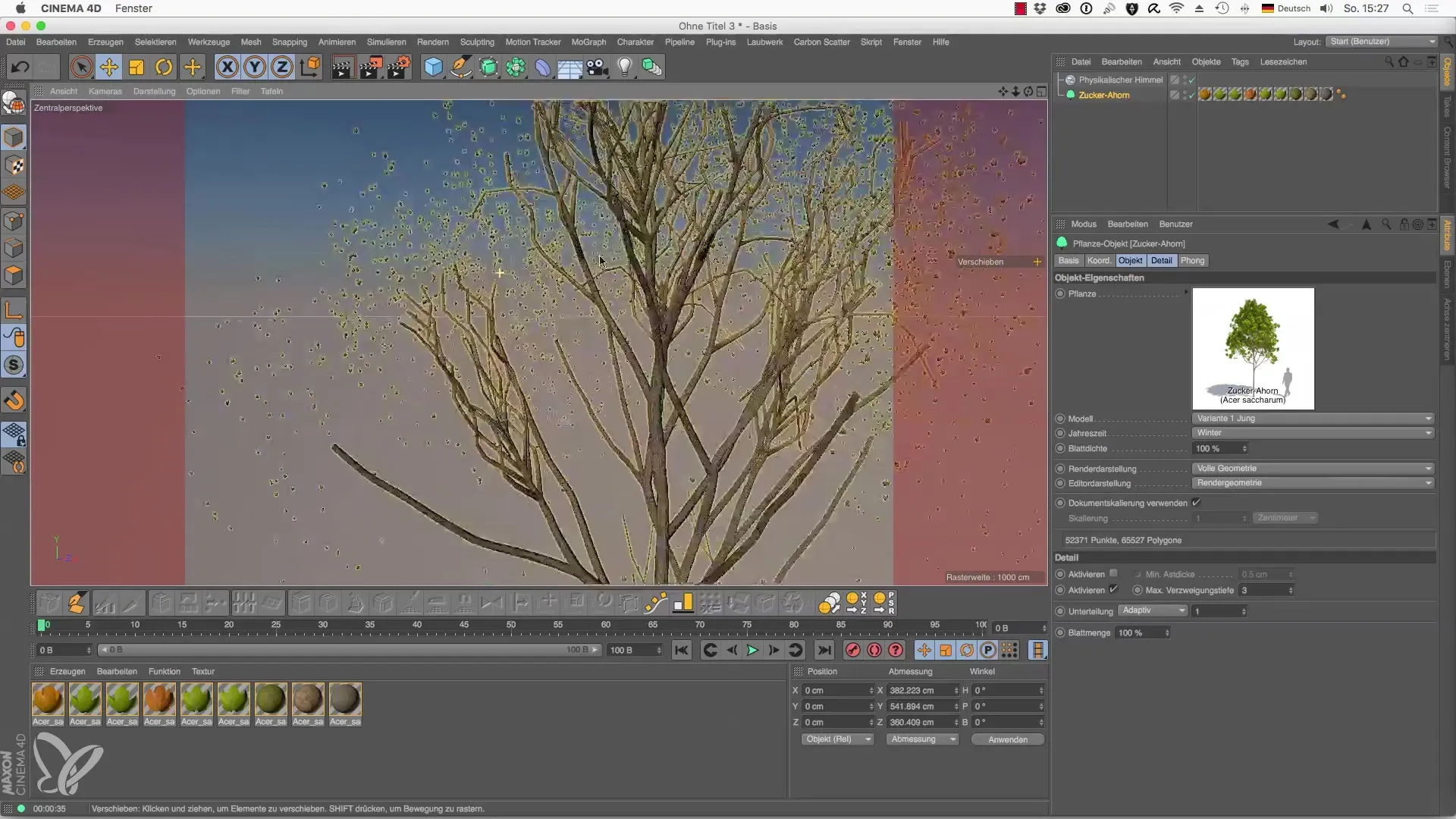Viewport: 1456px width, 819px height.
Task: Select the last gray Acer_sa material
Action: pyautogui.click(x=345, y=699)
